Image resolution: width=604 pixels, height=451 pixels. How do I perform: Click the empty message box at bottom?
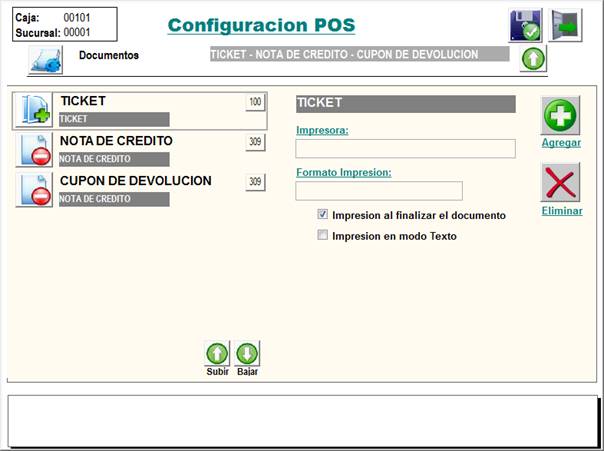click(x=303, y=421)
